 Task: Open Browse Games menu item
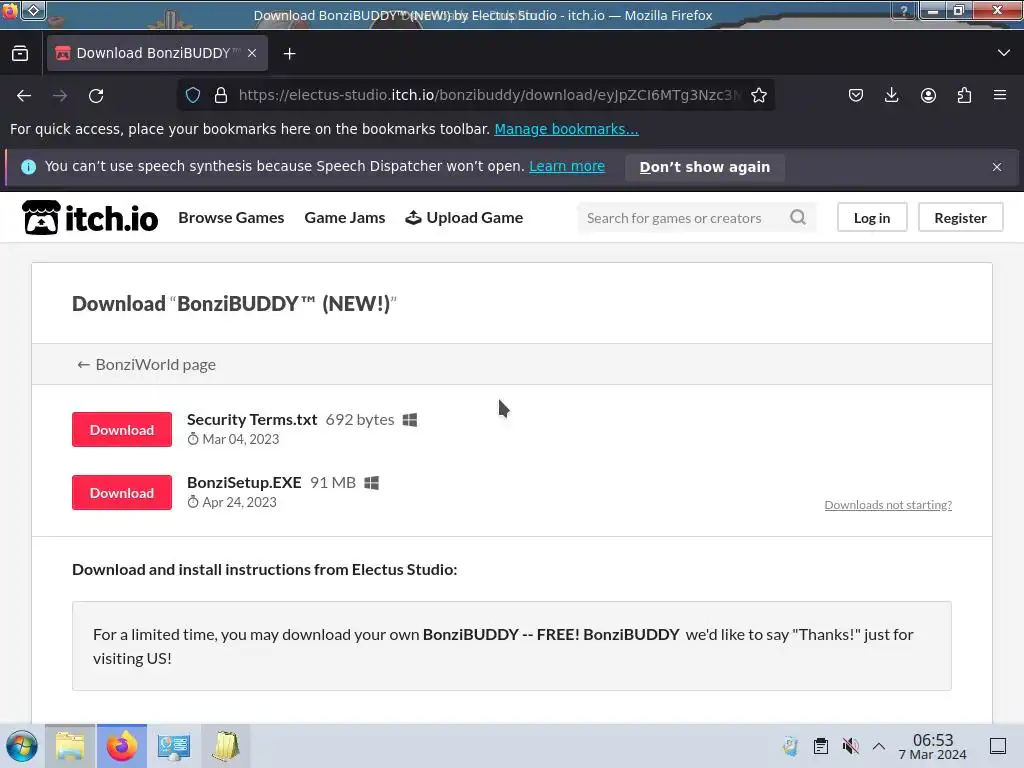click(x=231, y=217)
